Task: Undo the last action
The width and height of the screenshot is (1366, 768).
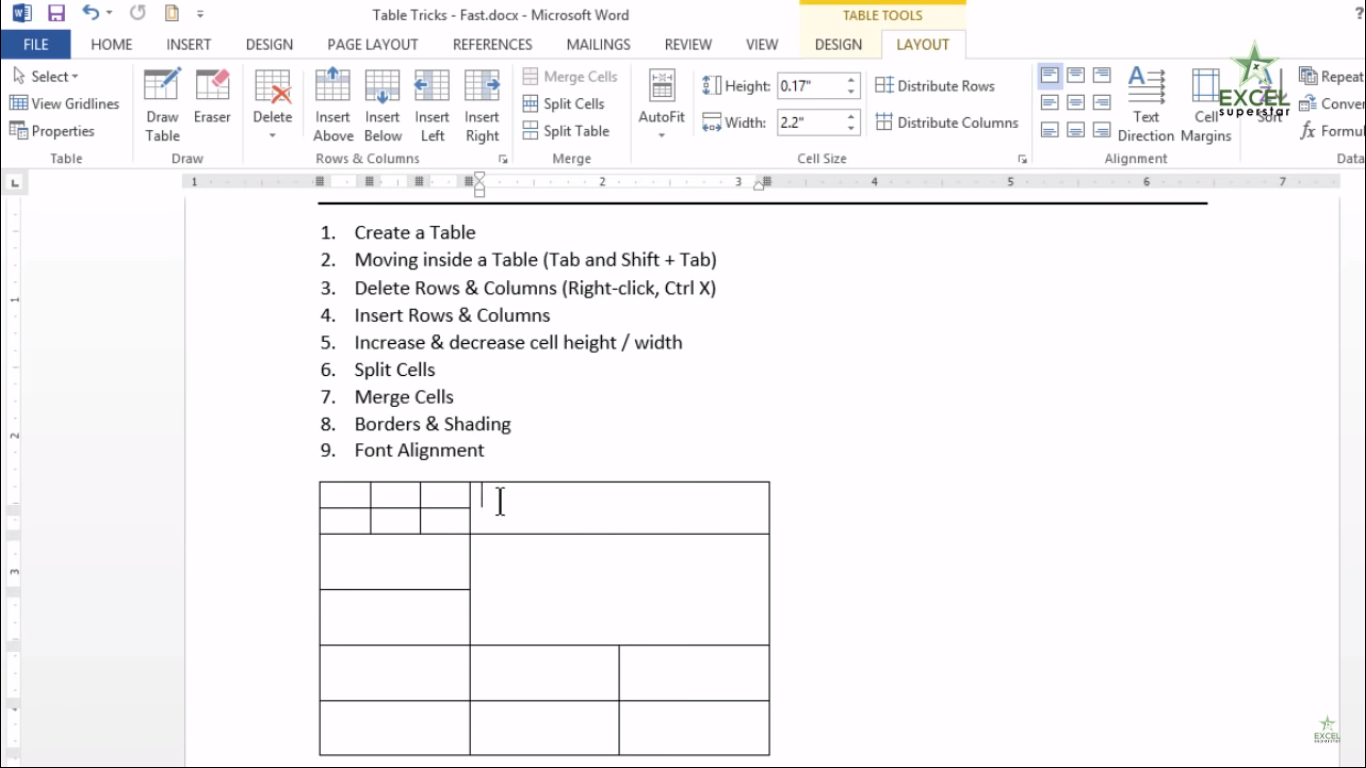Action: (x=91, y=14)
